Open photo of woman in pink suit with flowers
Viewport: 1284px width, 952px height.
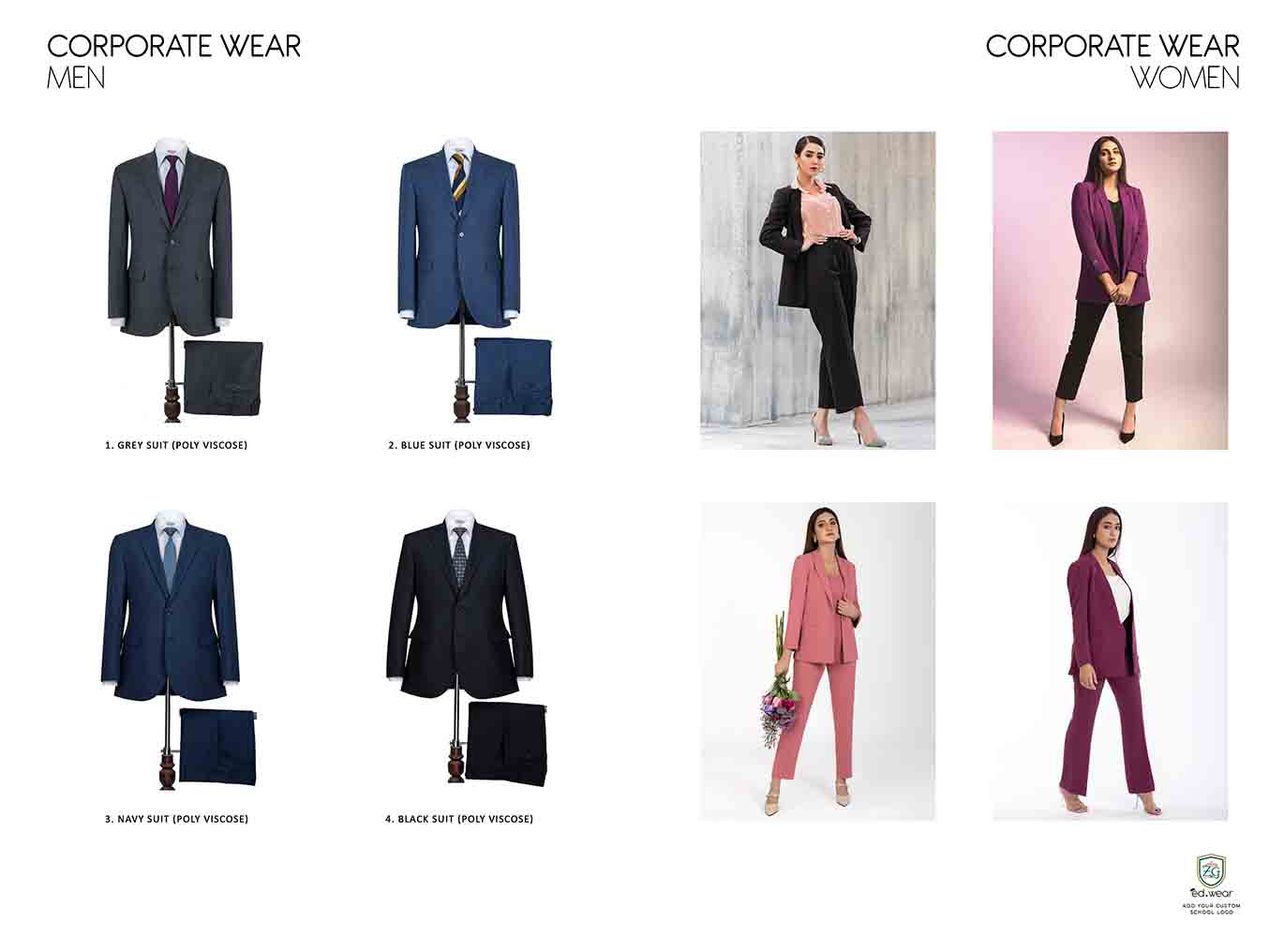[x=817, y=662]
